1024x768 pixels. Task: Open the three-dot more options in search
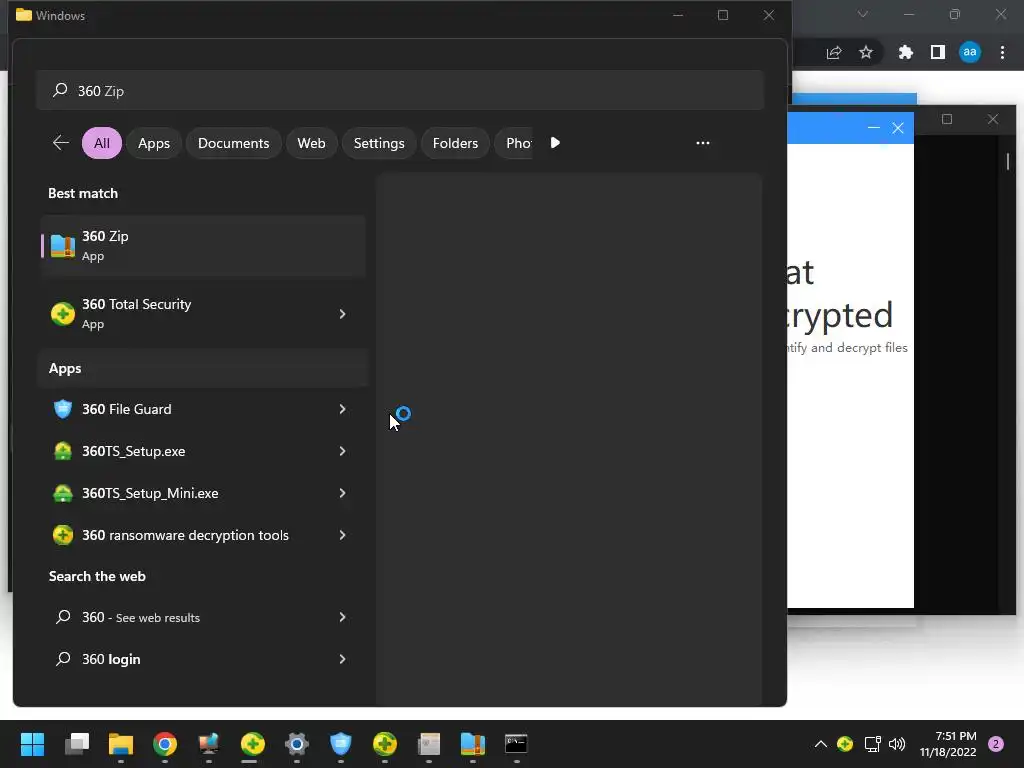pos(703,142)
